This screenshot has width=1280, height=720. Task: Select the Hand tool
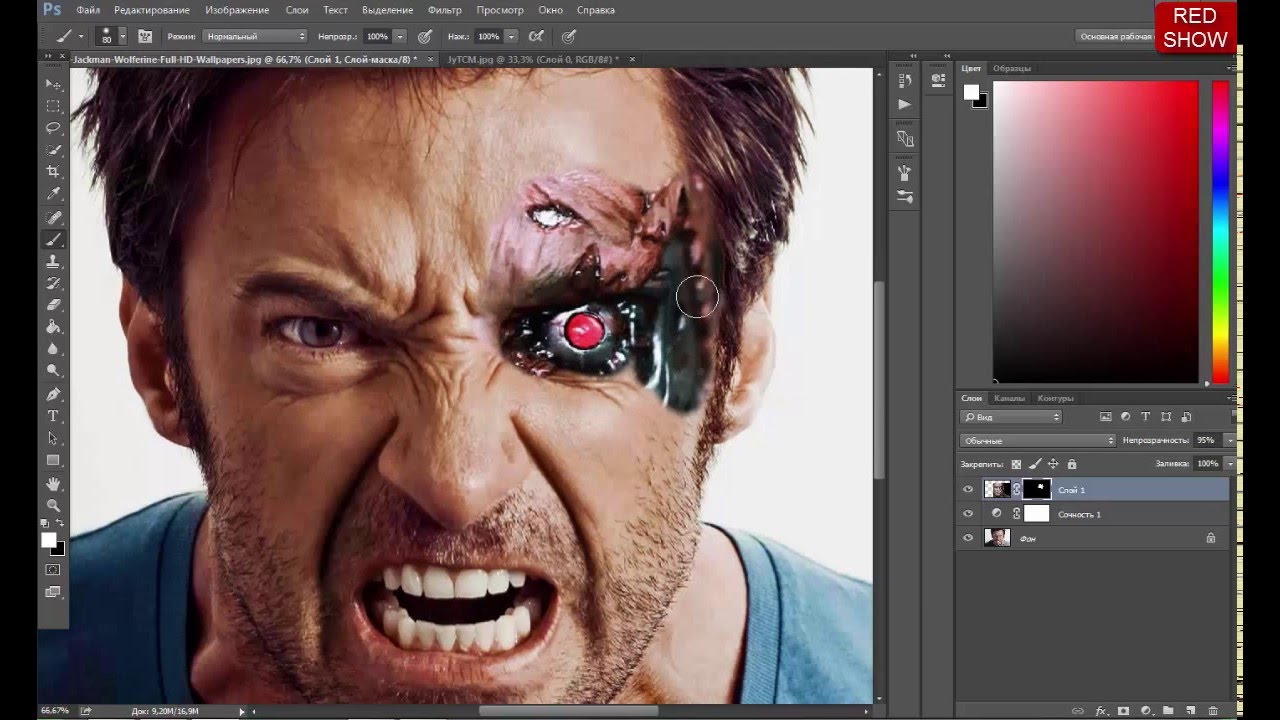53,483
